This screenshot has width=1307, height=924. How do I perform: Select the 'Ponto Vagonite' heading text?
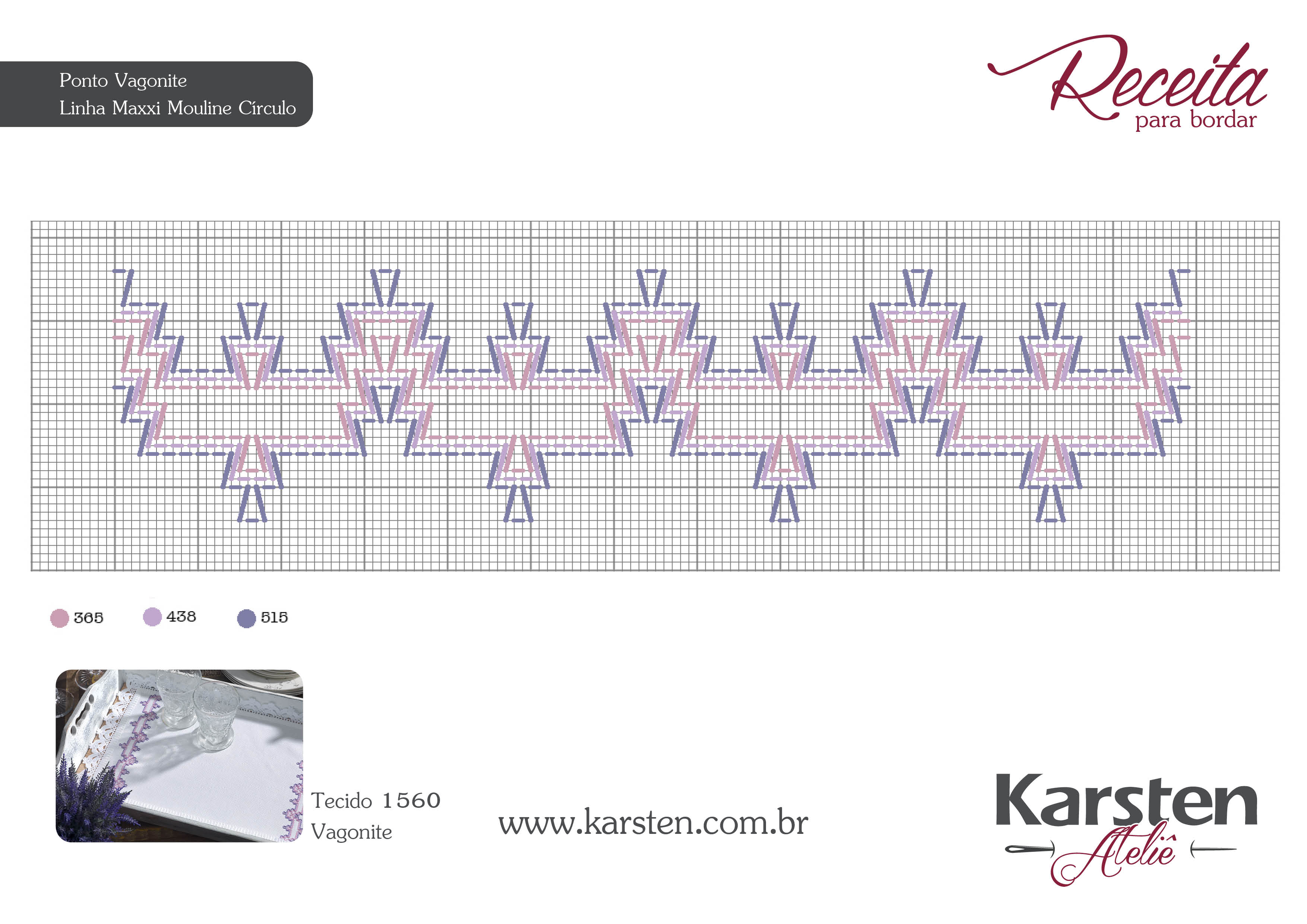click(123, 81)
